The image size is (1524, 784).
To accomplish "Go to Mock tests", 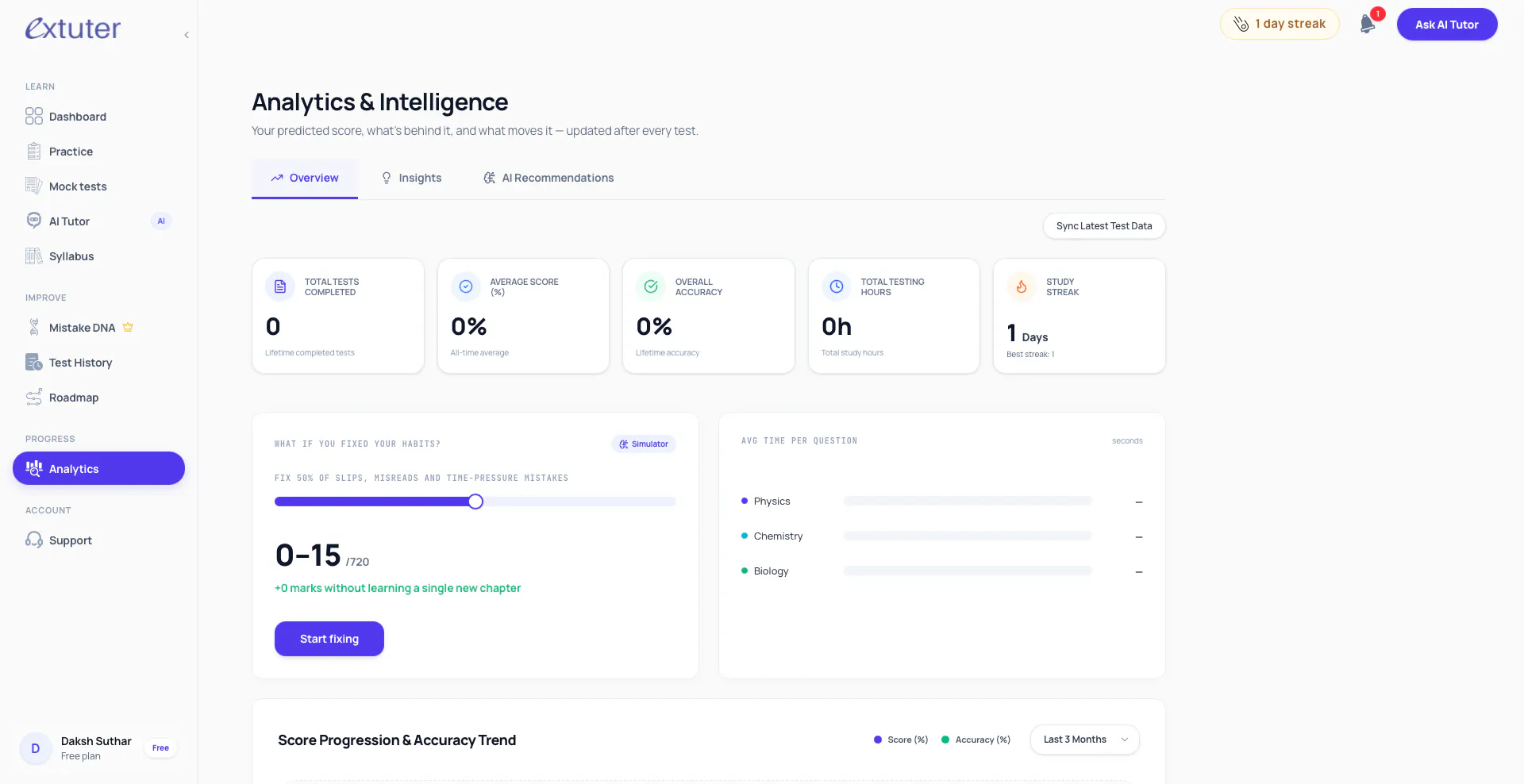I will click(x=98, y=186).
